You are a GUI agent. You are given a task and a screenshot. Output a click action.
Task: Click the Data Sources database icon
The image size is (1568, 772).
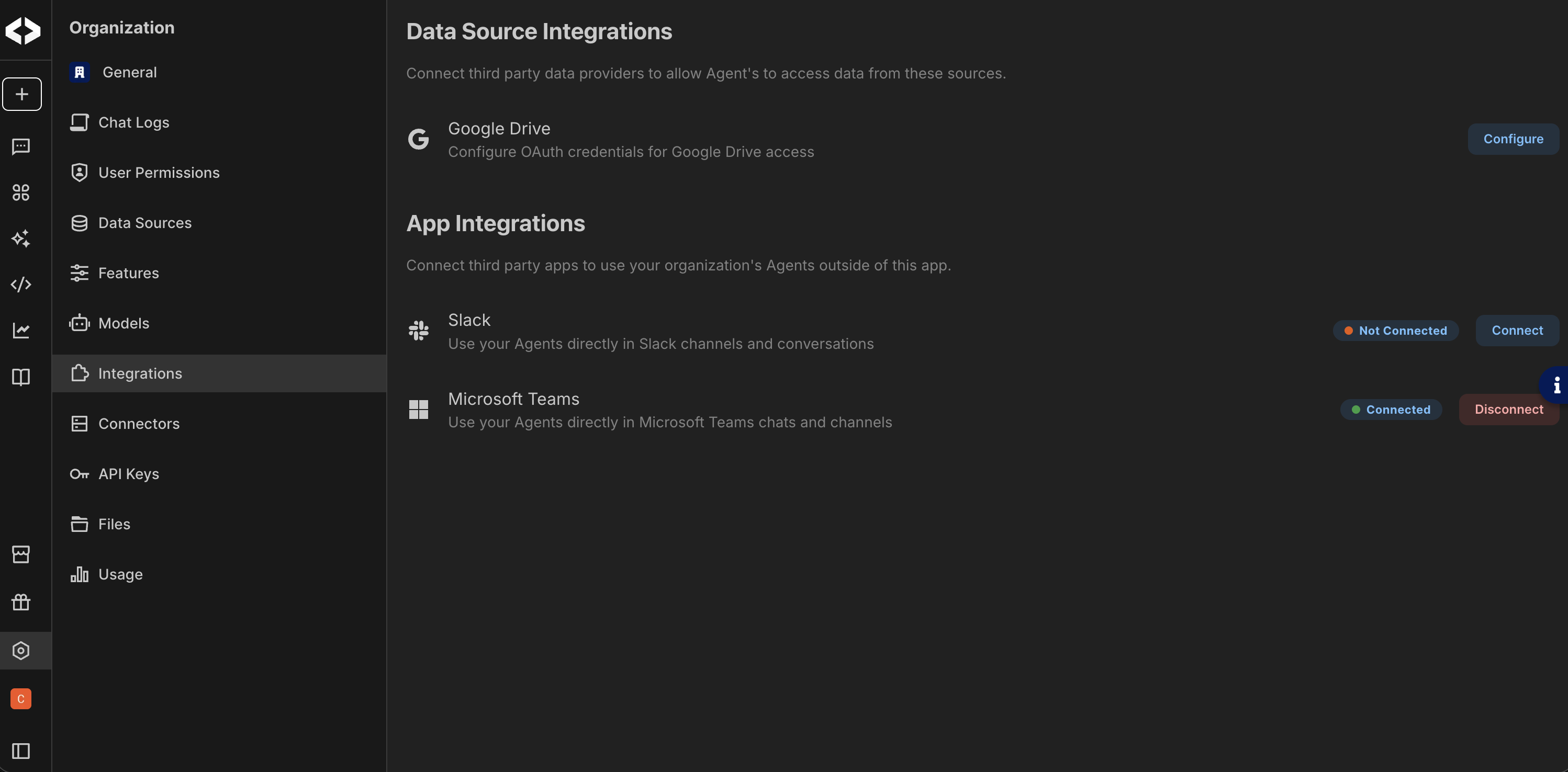coord(79,223)
